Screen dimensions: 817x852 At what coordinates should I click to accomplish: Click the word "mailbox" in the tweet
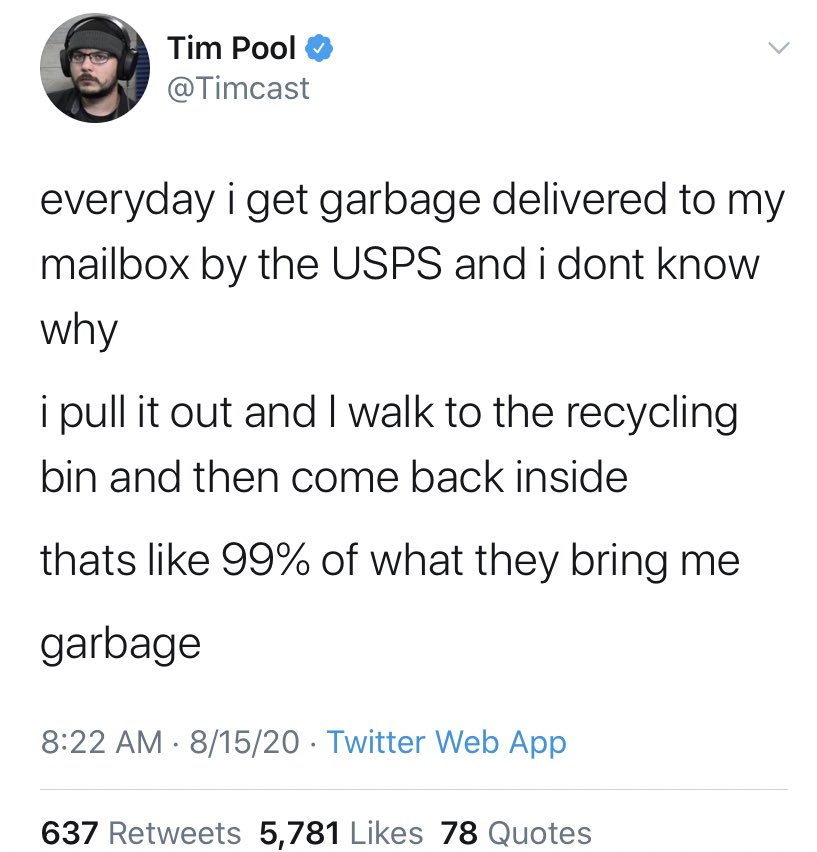[x=115, y=265]
